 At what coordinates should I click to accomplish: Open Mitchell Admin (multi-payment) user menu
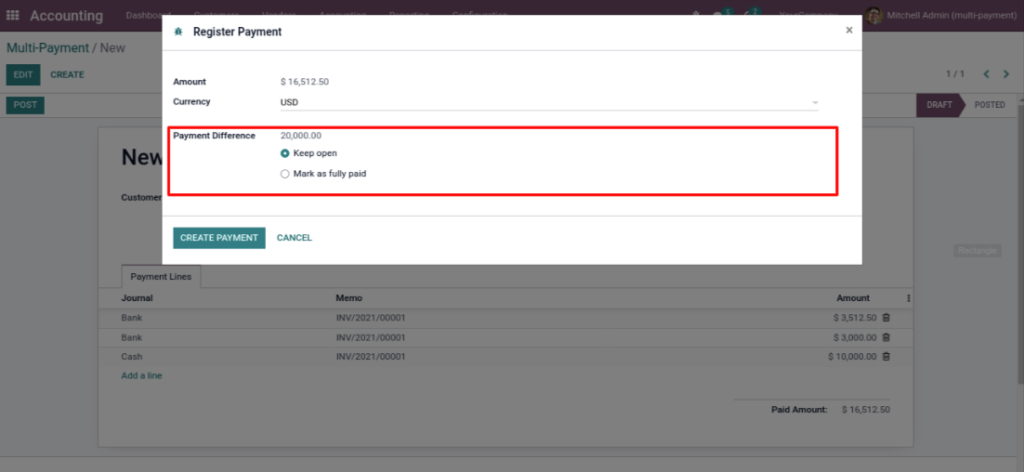[941, 15]
